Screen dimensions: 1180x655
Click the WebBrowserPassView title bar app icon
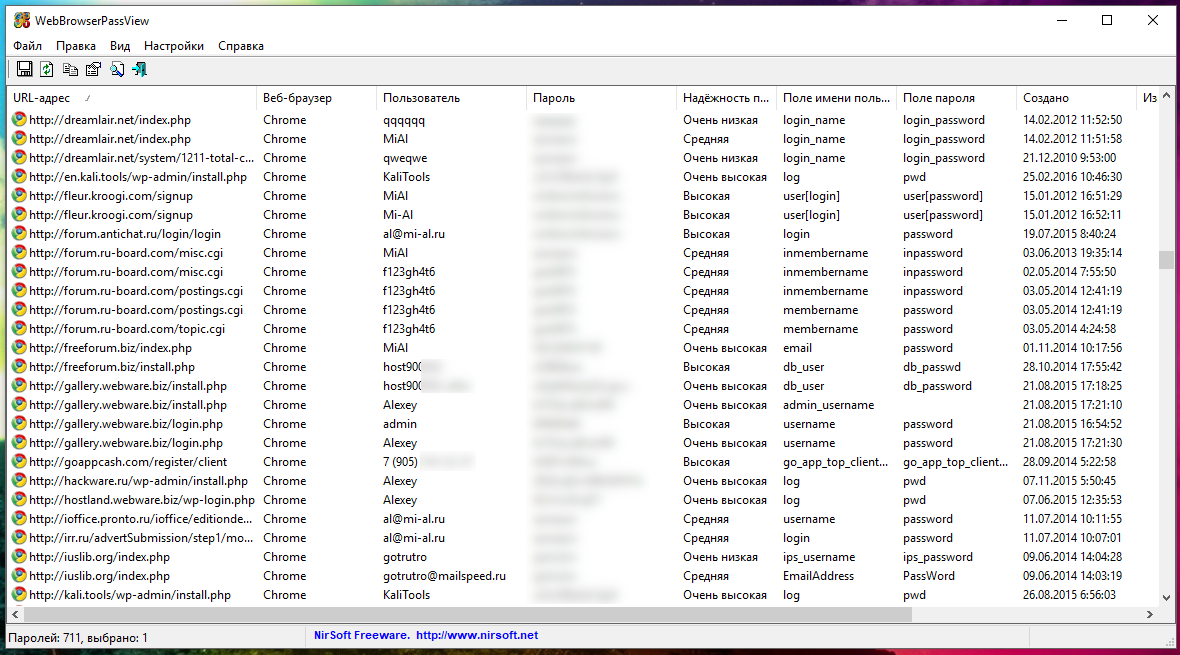coord(21,20)
